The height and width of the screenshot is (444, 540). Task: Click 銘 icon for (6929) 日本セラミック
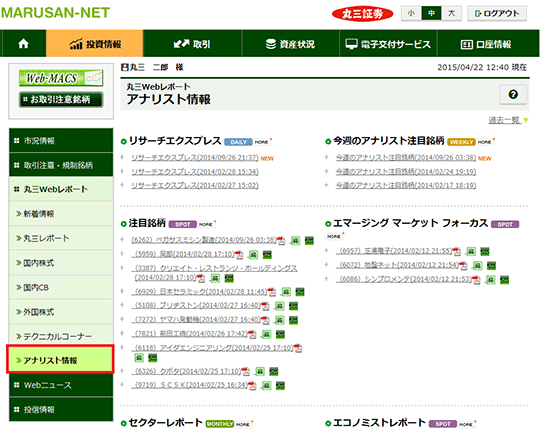[x=286, y=292]
